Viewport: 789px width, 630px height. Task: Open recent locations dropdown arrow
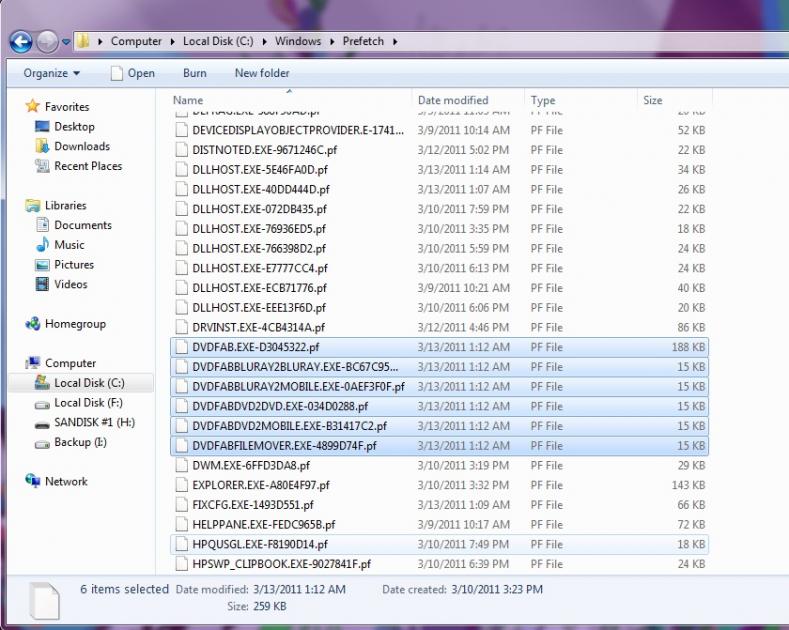[66, 42]
